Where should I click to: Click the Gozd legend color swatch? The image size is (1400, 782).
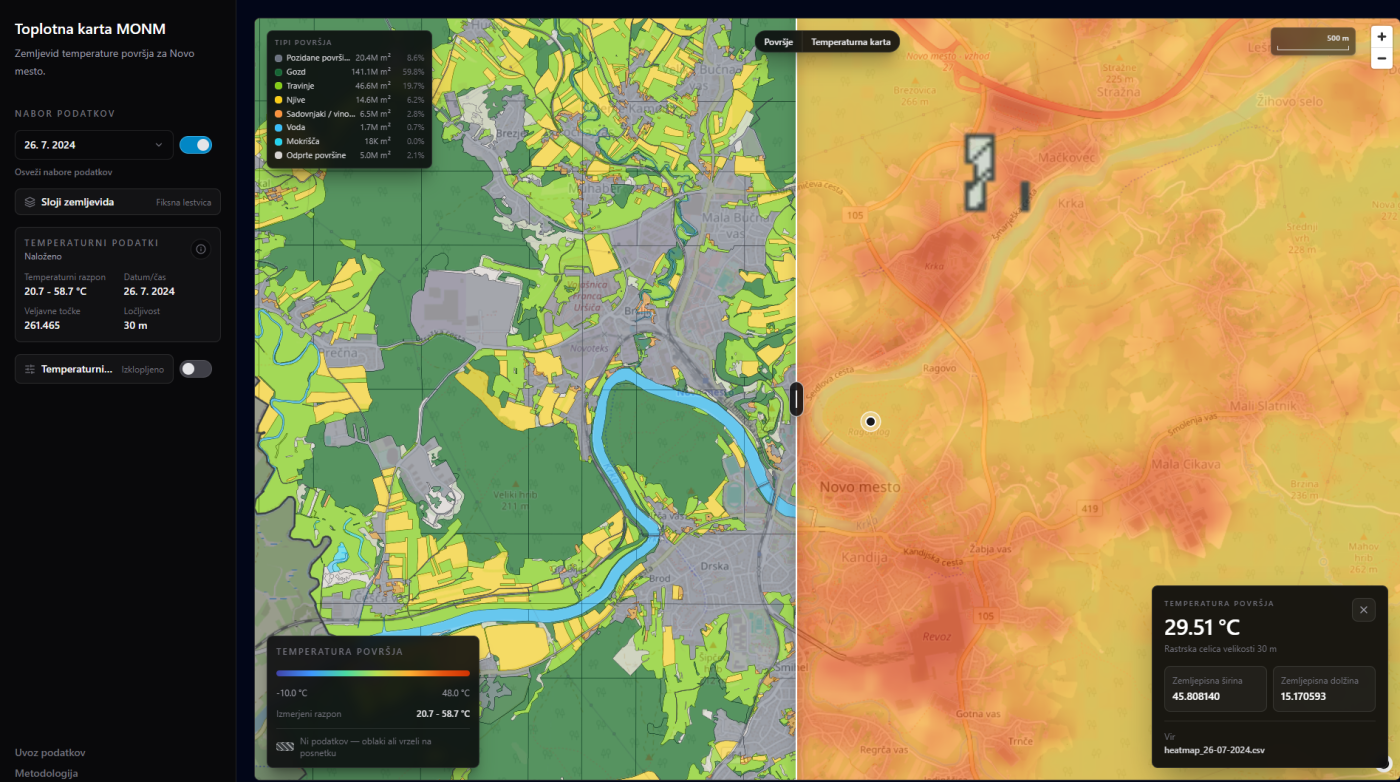click(279, 72)
